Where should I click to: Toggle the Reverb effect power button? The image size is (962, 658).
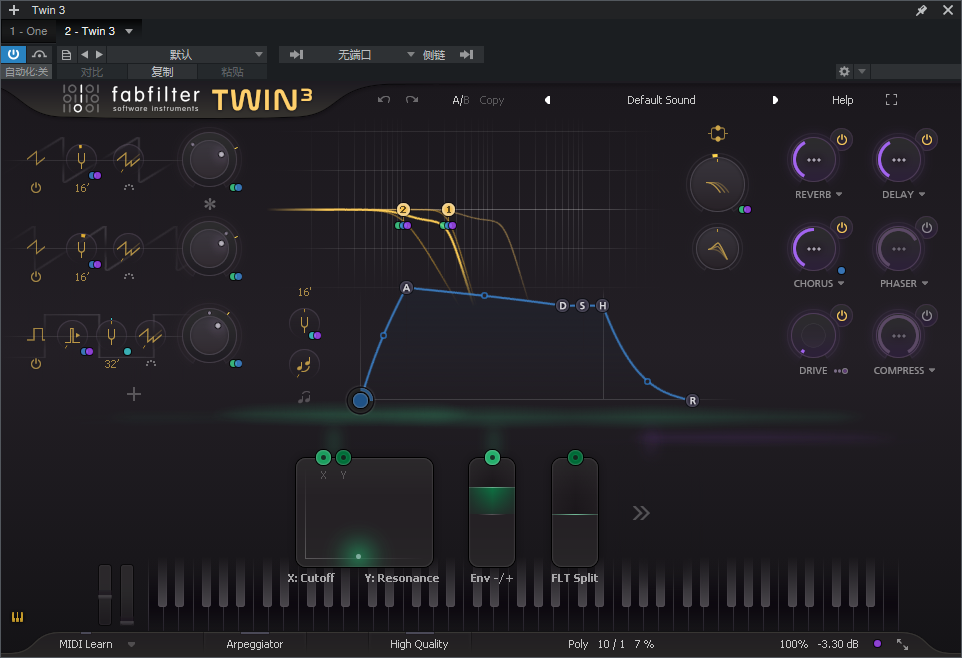coord(842,140)
